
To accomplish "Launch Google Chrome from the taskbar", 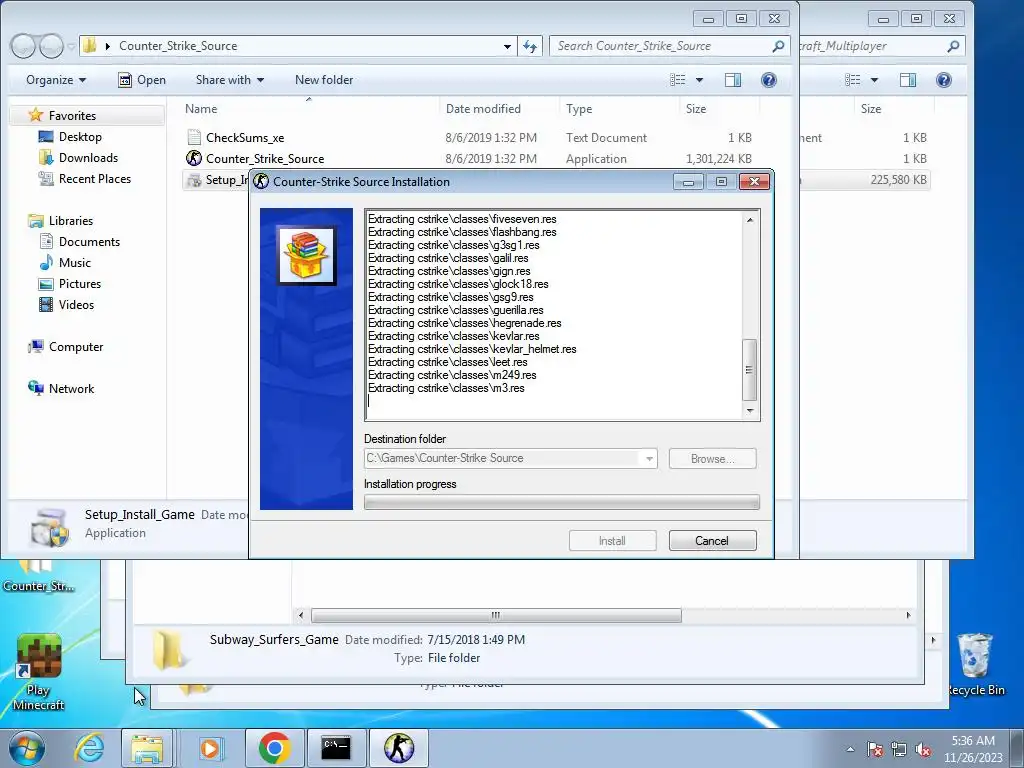I will tap(274, 748).
